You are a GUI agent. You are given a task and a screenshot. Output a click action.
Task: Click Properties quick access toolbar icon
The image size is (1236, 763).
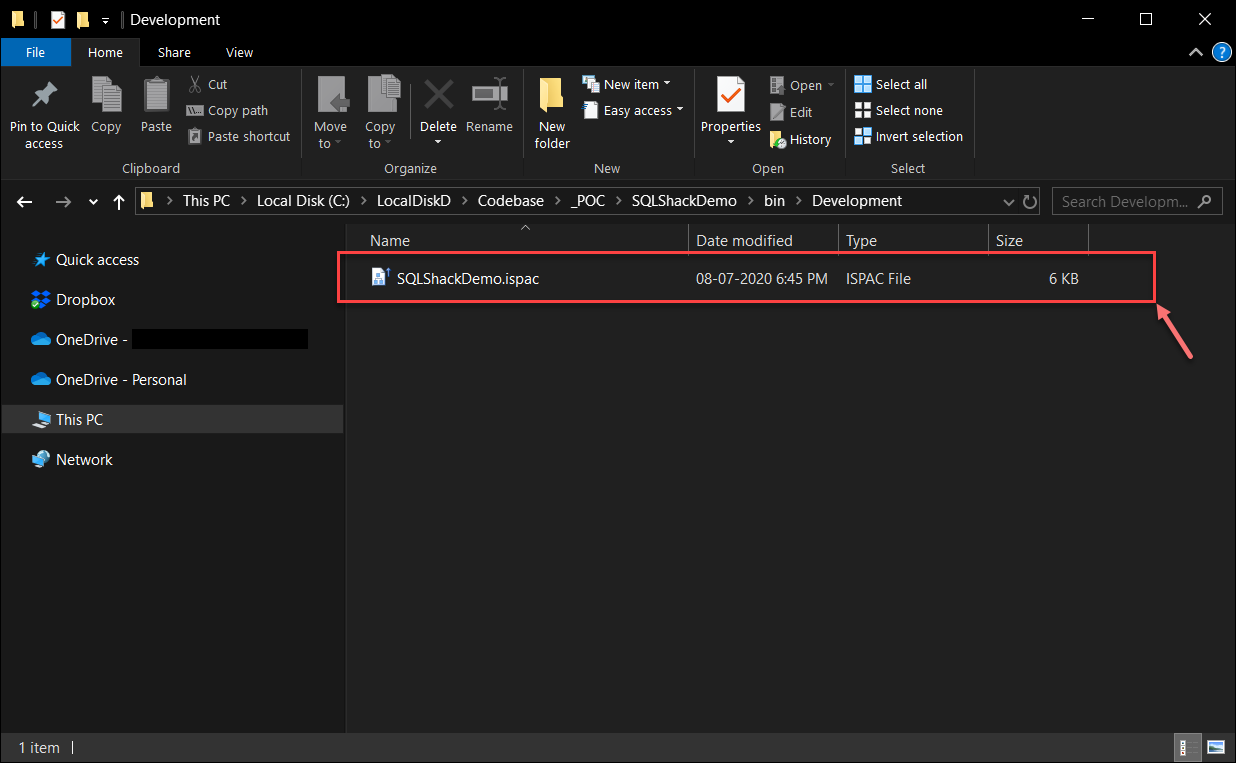coord(58,20)
